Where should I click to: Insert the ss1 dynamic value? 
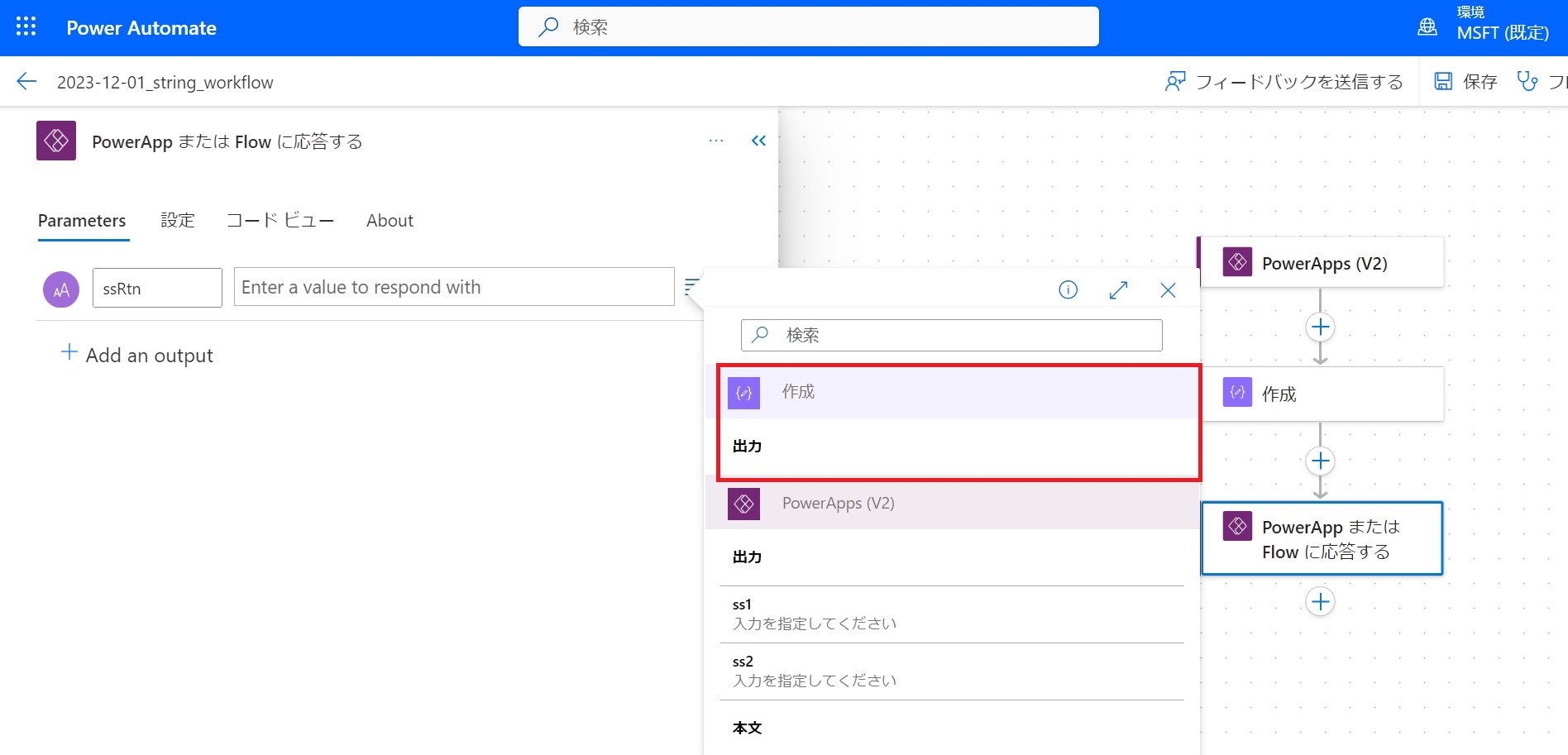coord(952,614)
